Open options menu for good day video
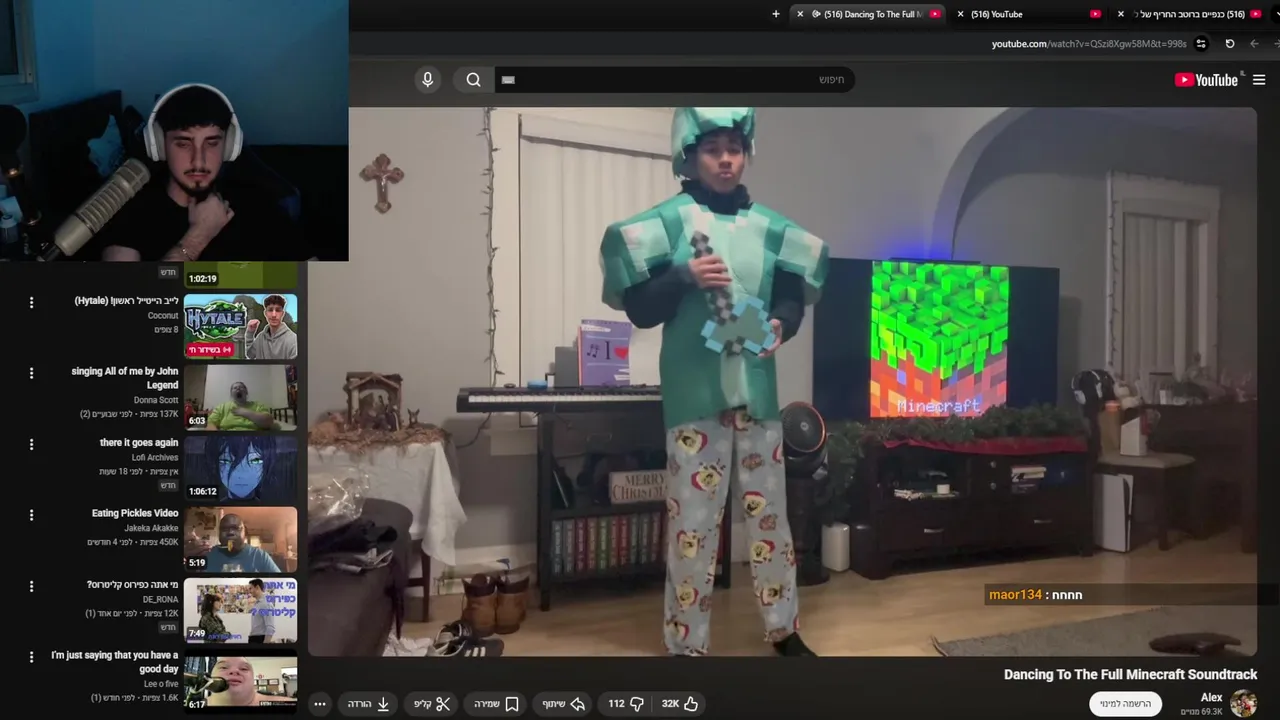Image resolution: width=1280 pixels, height=720 pixels. [31, 657]
